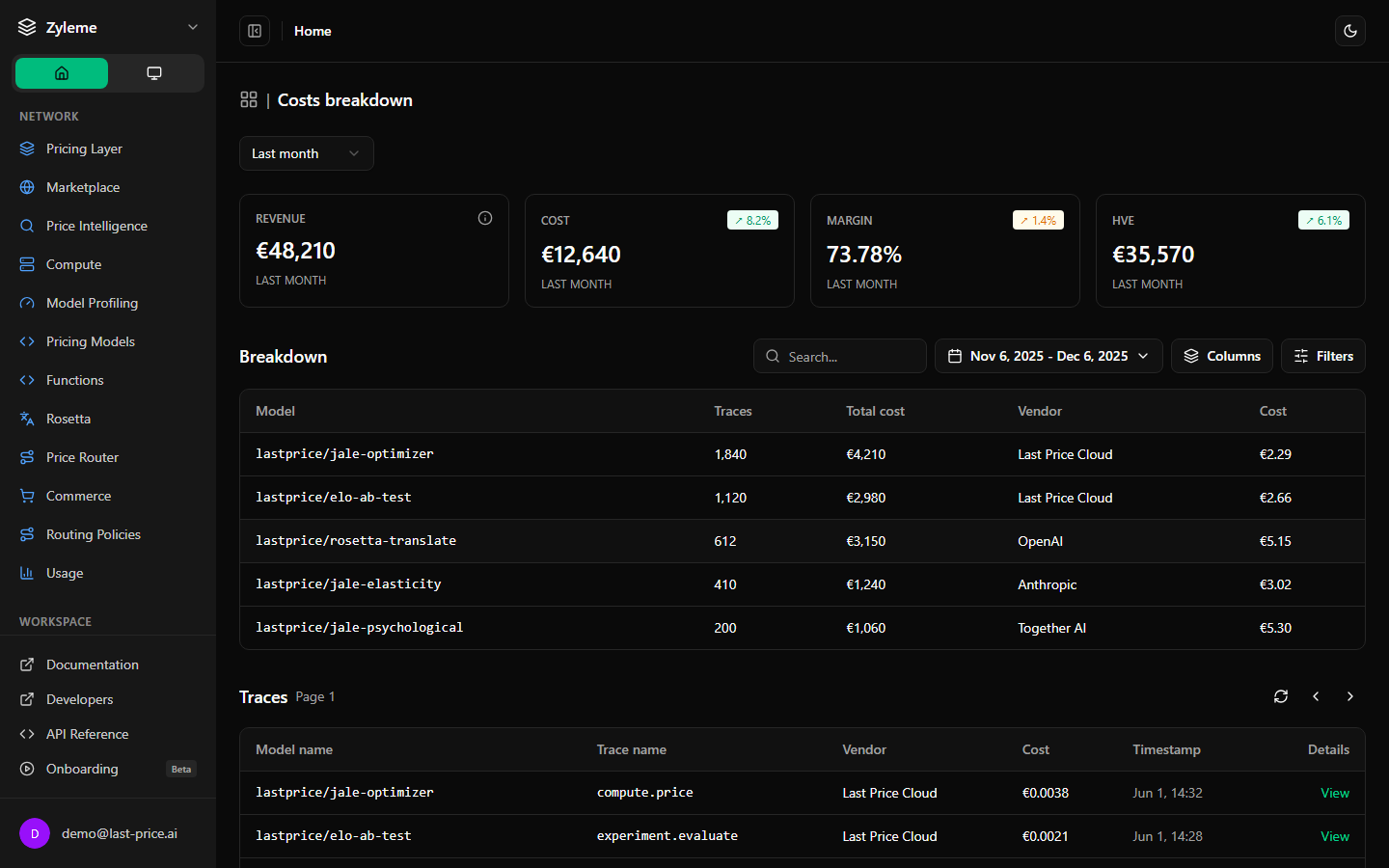1389x868 pixels.
Task: Expand the Nov 6 – Dec 6 date range picker
Action: (1049, 356)
